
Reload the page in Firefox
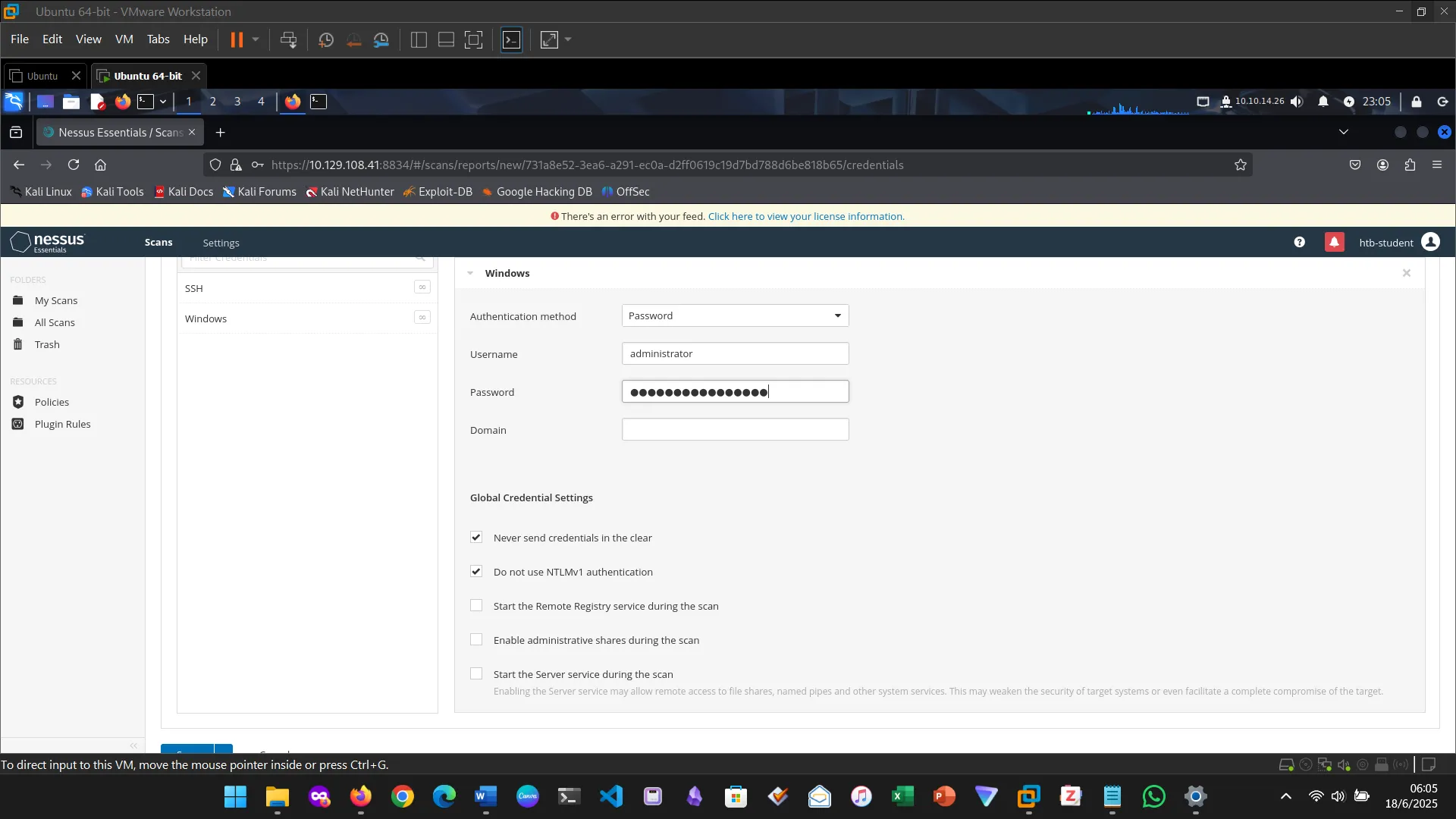click(x=74, y=165)
